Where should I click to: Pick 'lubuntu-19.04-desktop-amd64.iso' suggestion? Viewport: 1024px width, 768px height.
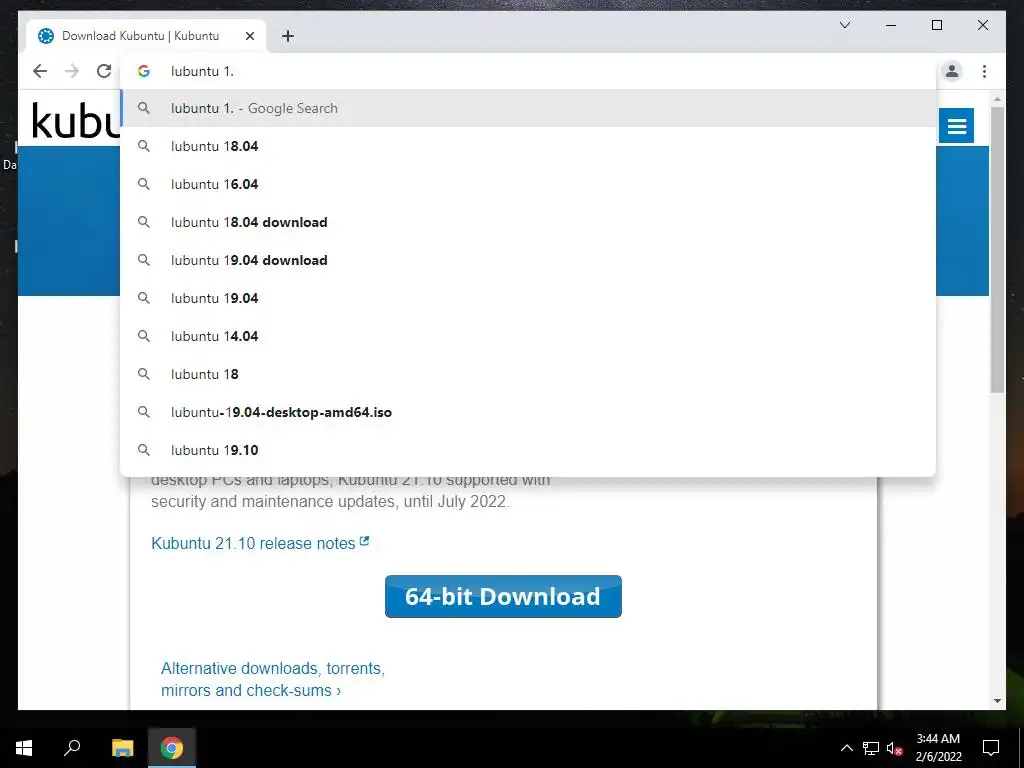[x=528, y=412]
